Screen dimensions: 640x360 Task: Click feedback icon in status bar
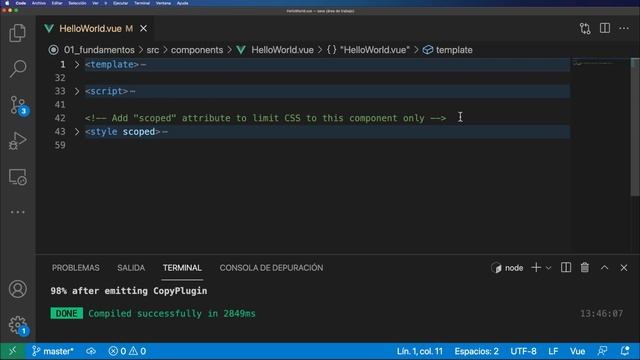[x=602, y=351]
